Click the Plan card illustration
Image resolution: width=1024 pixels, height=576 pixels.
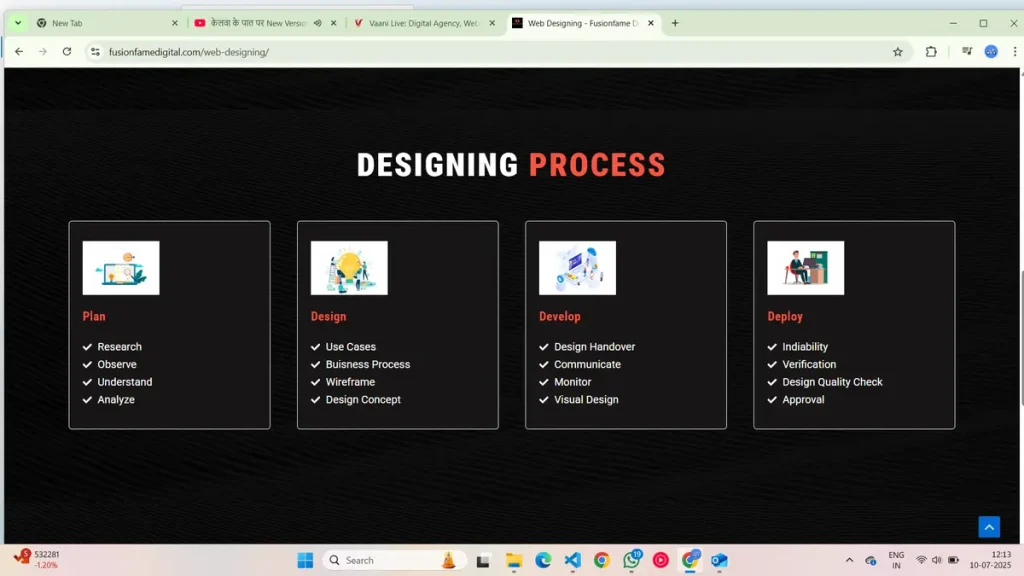pyautogui.click(x=121, y=268)
